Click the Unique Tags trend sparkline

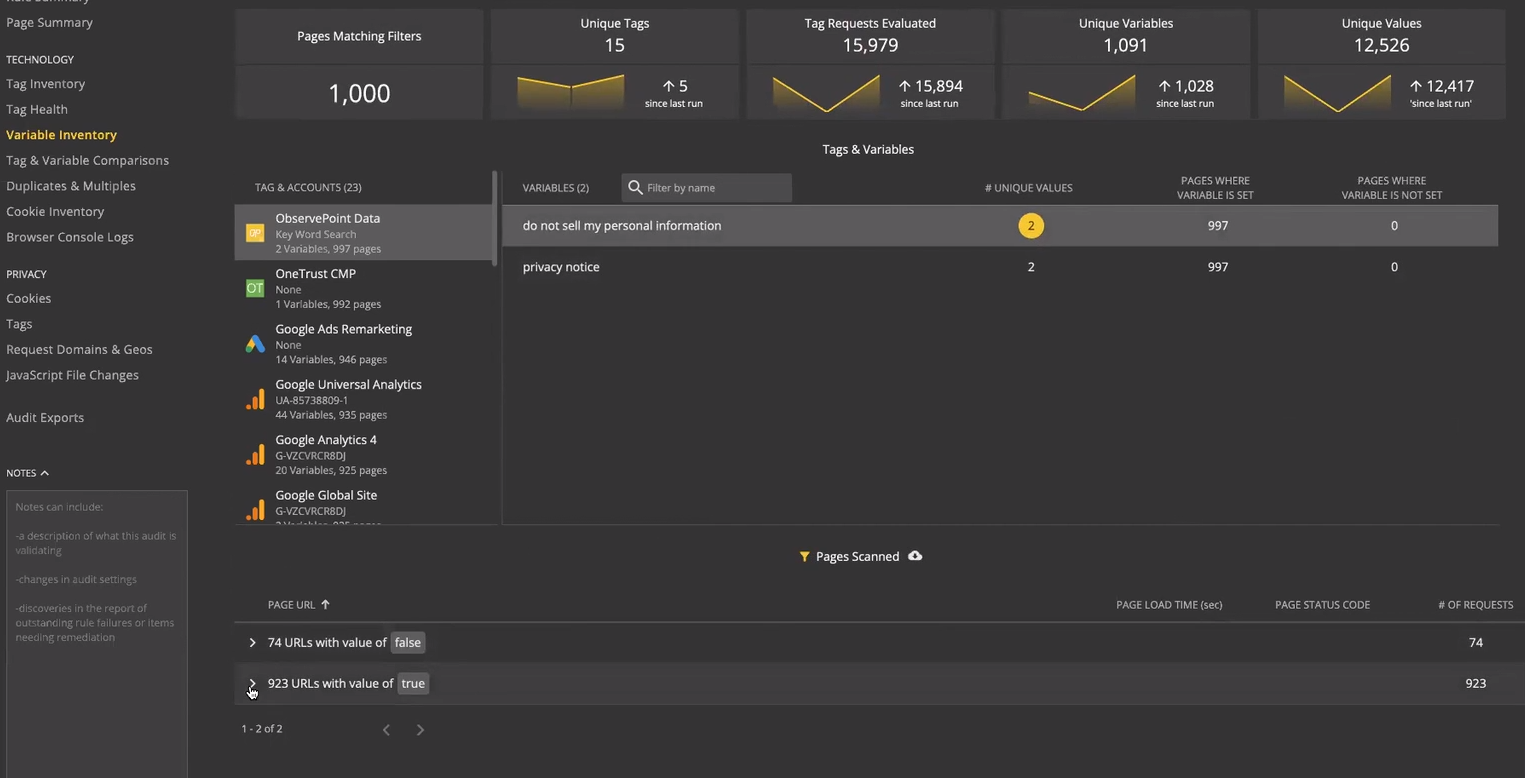point(571,92)
